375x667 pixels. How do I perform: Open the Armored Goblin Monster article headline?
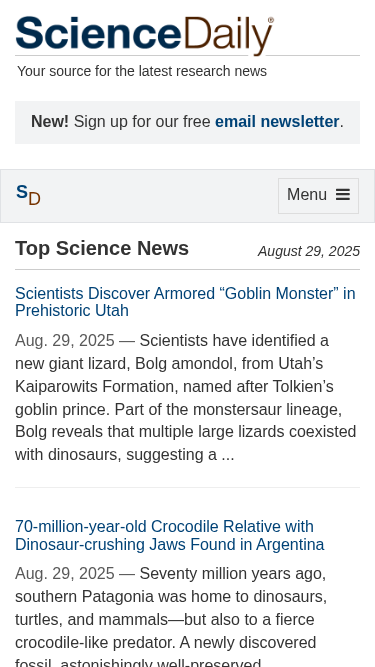[185, 302]
